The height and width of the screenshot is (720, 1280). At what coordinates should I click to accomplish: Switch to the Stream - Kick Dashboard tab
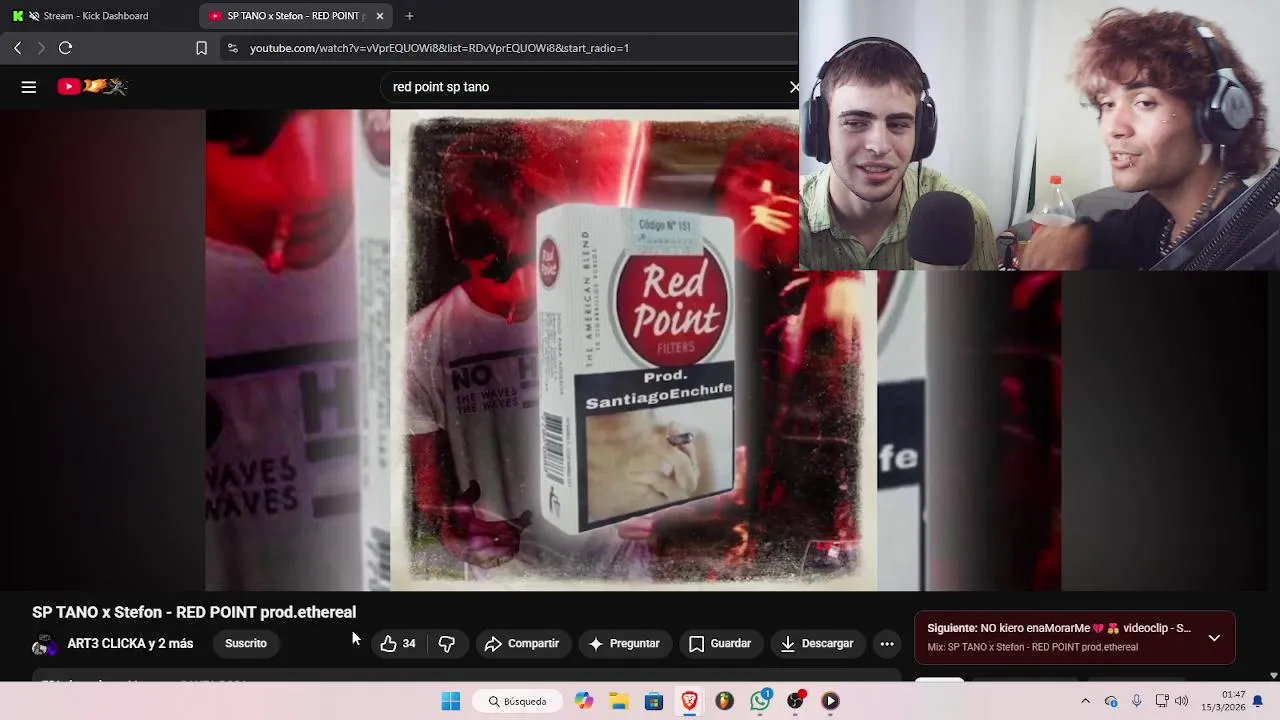pos(95,16)
